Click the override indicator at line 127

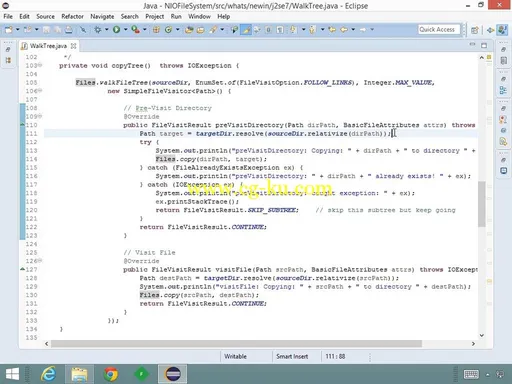click(x=22, y=269)
